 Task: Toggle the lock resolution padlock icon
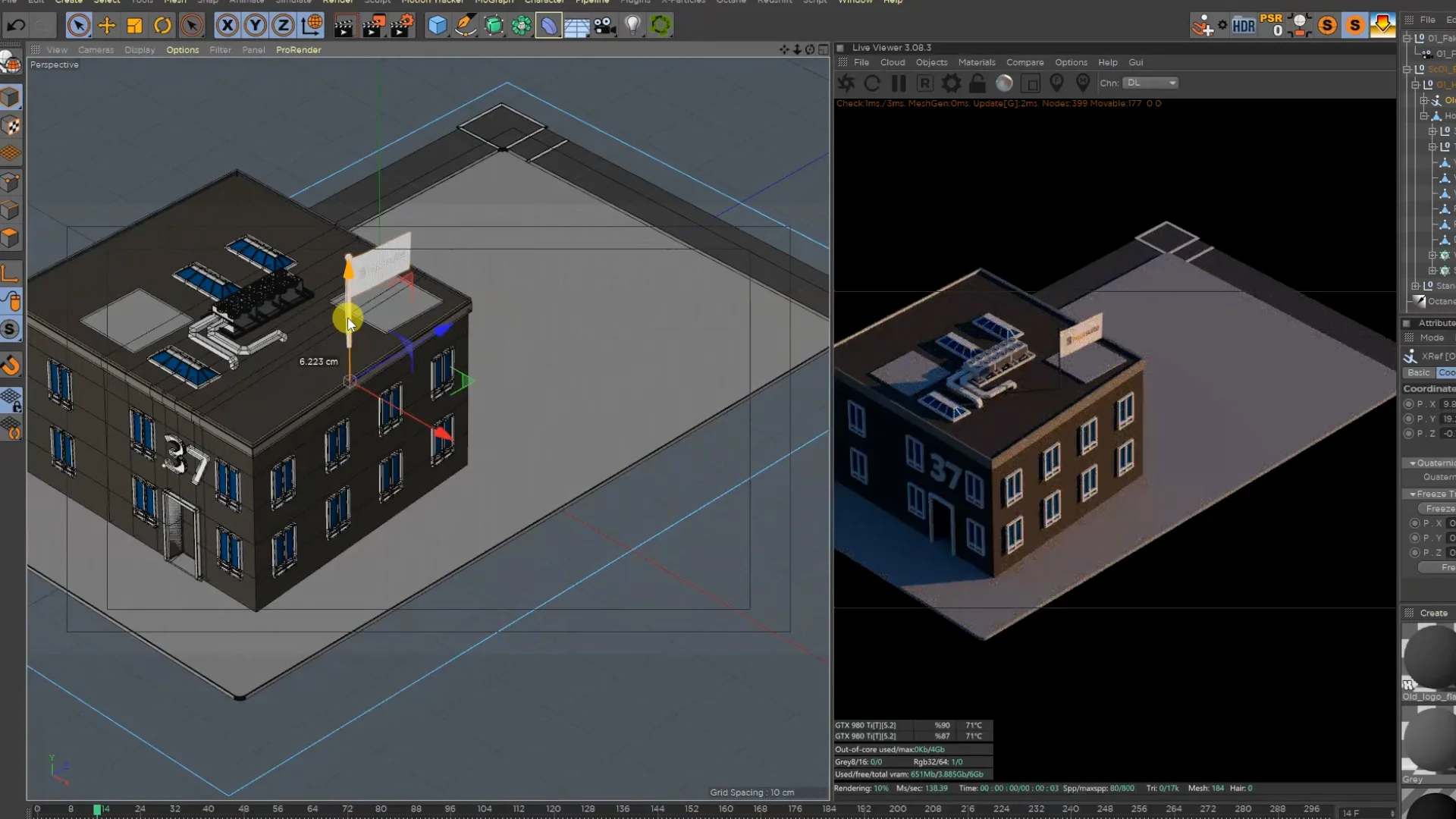(977, 83)
